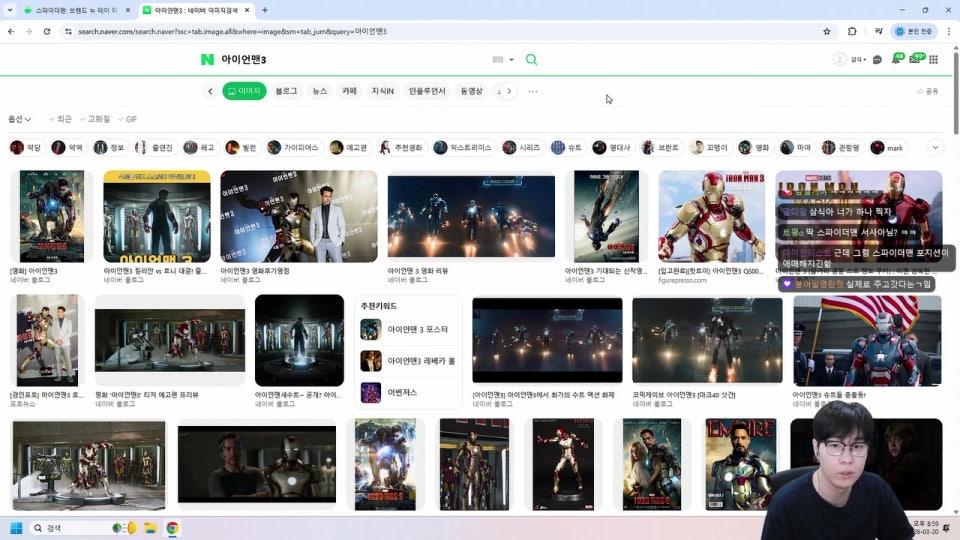Switch to the 블로그 search tab
Viewport: 960px width, 540px height.
pyautogui.click(x=286, y=91)
